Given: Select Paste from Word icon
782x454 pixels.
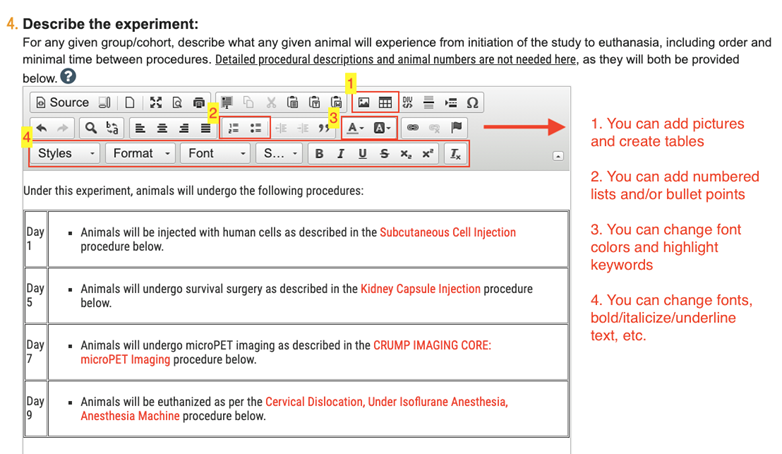Looking at the screenshot, I should pyautogui.click(x=337, y=102).
